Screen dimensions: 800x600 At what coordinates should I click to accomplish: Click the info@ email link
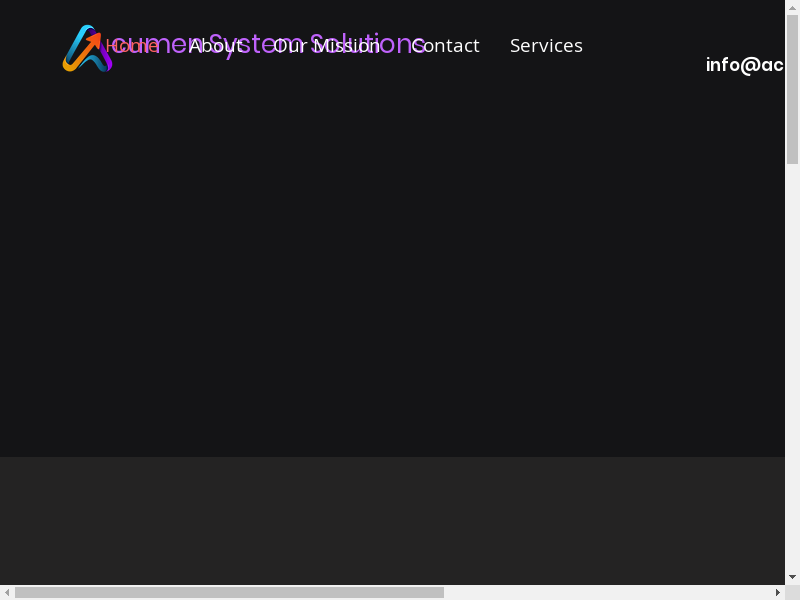click(x=744, y=65)
